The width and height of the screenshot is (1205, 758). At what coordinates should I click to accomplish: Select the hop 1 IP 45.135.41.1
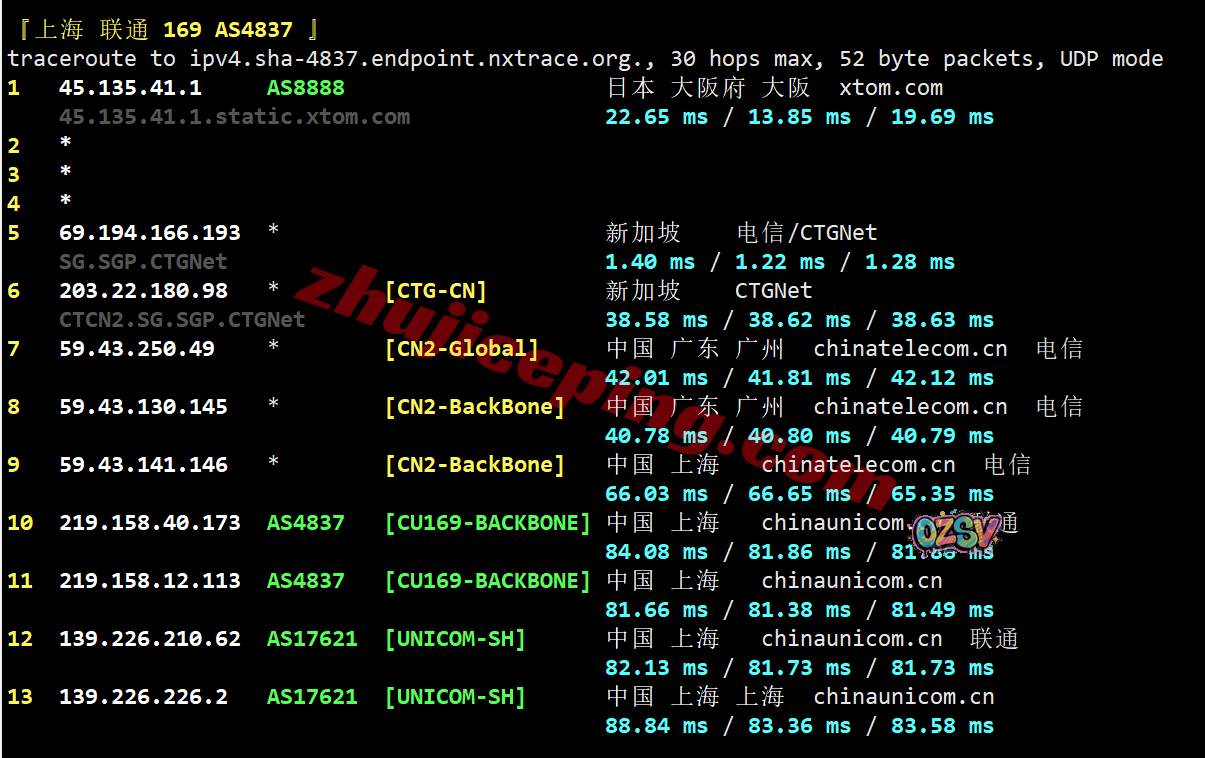pyautogui.click(x=130, y=88)
